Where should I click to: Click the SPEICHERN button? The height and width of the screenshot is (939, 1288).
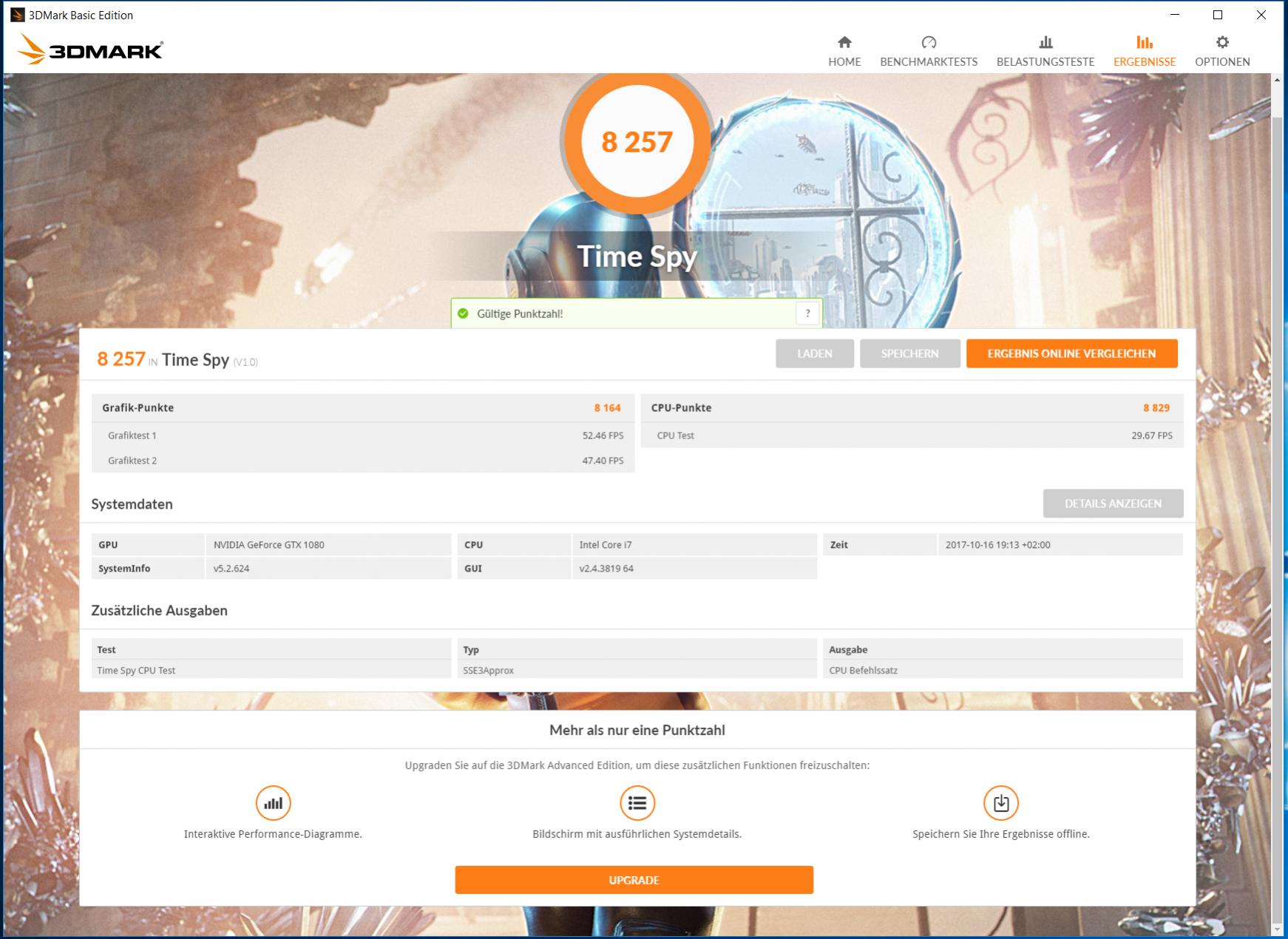click(909, 353)
